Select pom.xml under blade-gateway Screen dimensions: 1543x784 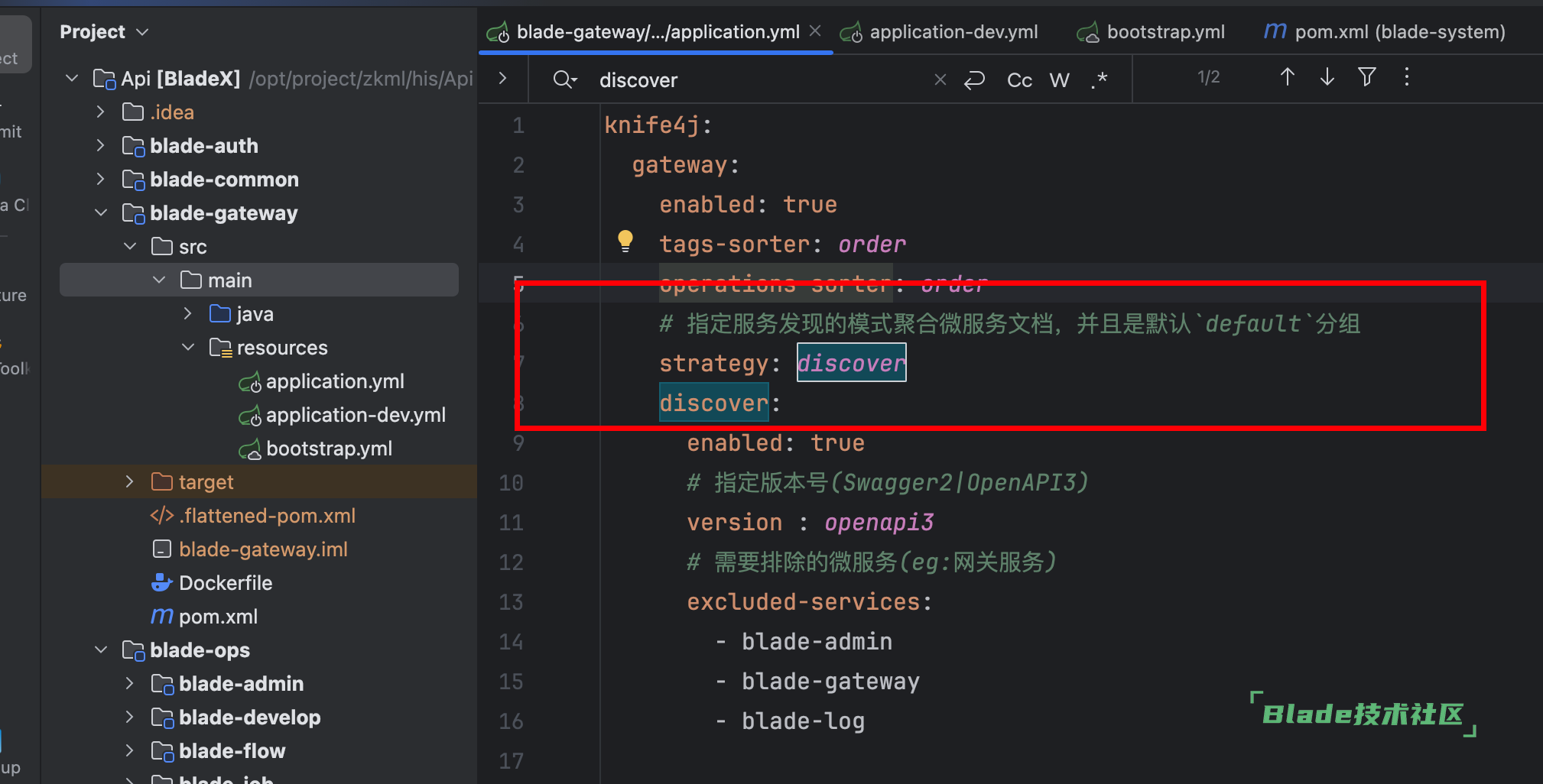[x=218, y=617]
